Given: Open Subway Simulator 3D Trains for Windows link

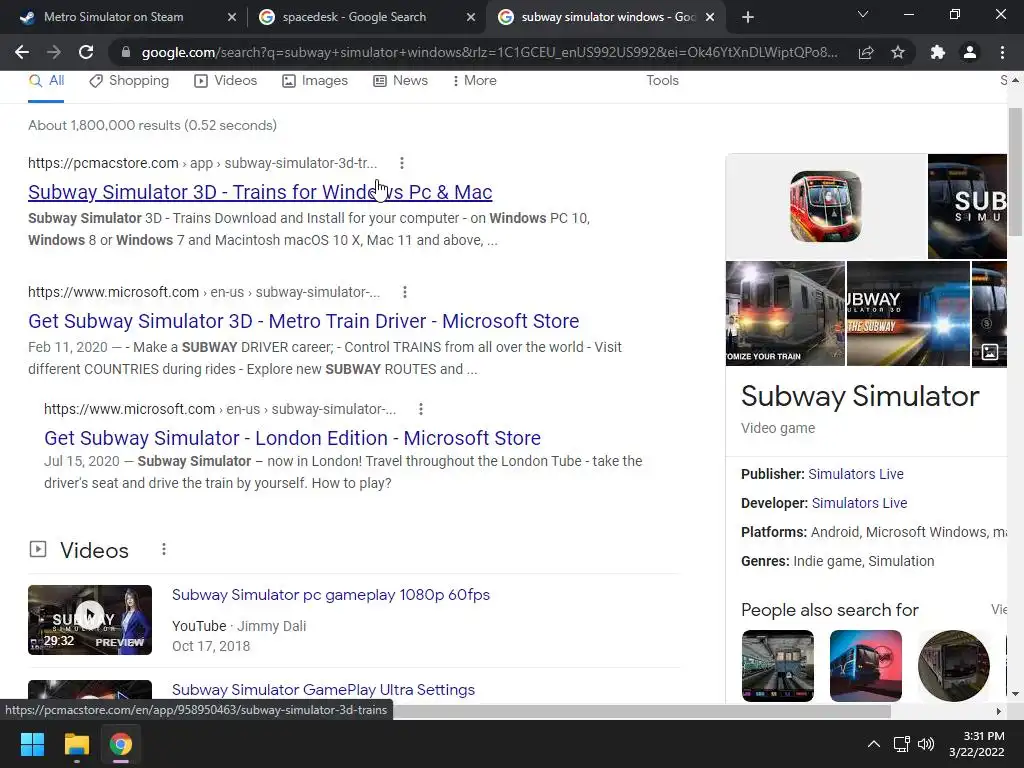Looking at the screenshot, I should coord(260,192).
